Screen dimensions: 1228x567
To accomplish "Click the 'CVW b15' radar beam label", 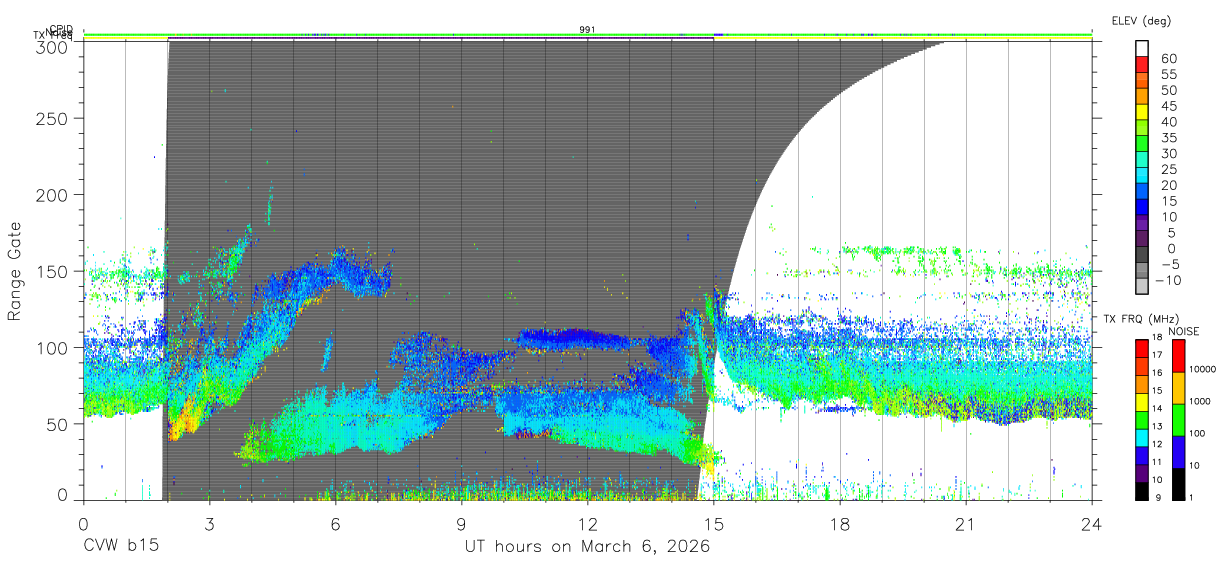I will [x=120, y=547].
